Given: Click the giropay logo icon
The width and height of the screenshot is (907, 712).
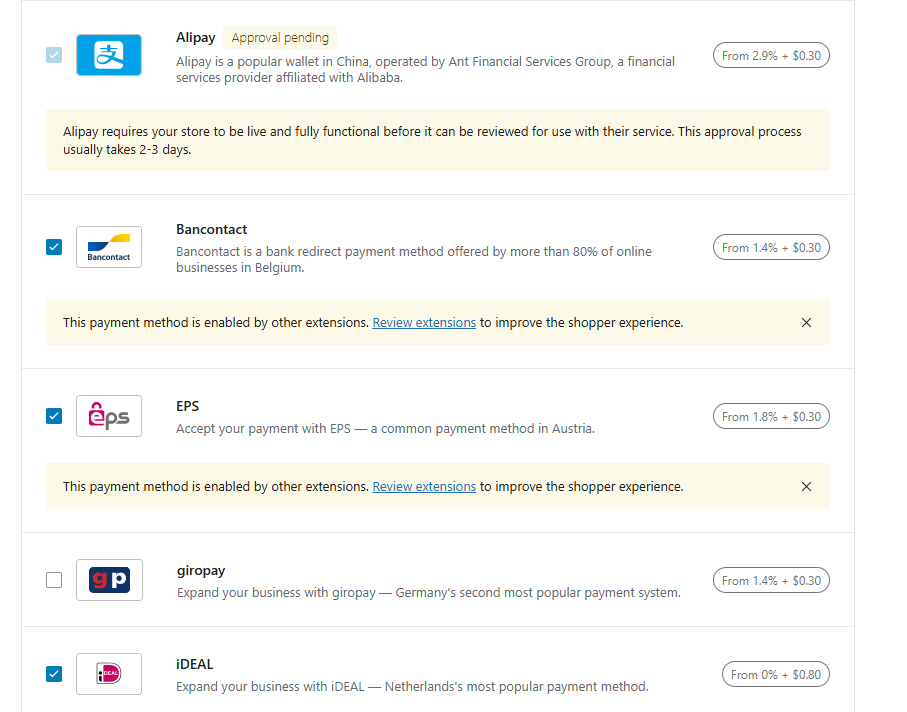Looking at the screenshot, I should [109, 580].
